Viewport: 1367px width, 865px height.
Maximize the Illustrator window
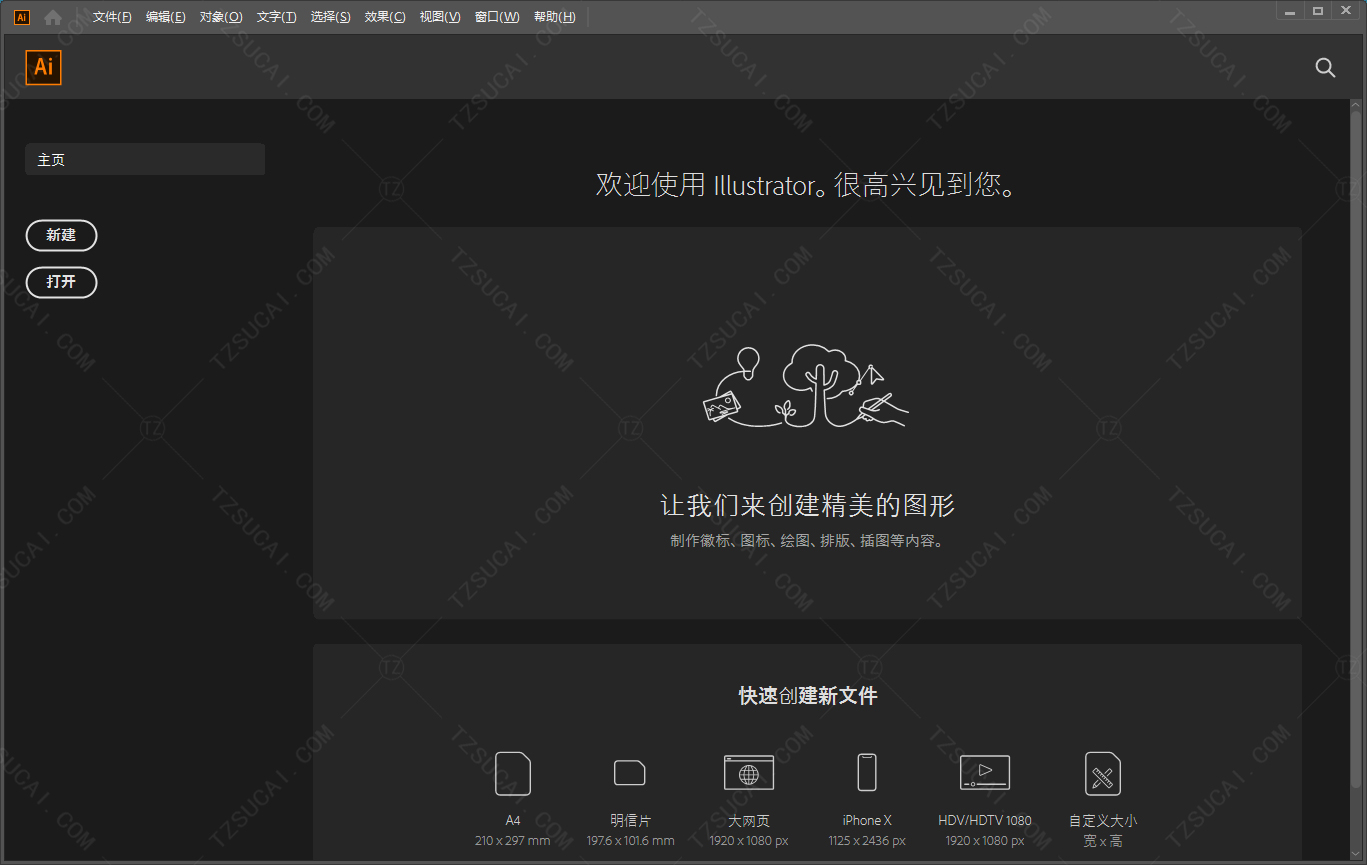coord(1318,11)
